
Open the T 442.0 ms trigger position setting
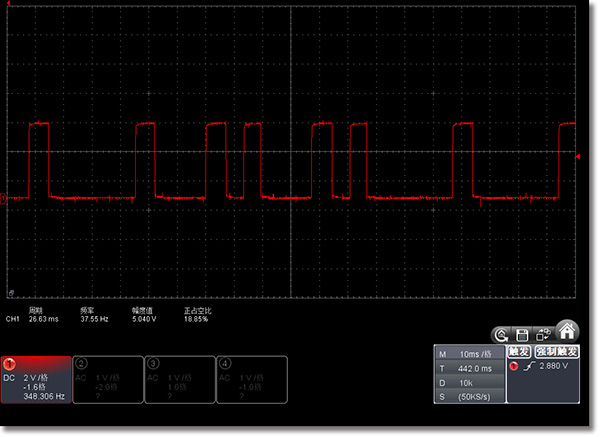pyautogui.click(x=471, y=370)
